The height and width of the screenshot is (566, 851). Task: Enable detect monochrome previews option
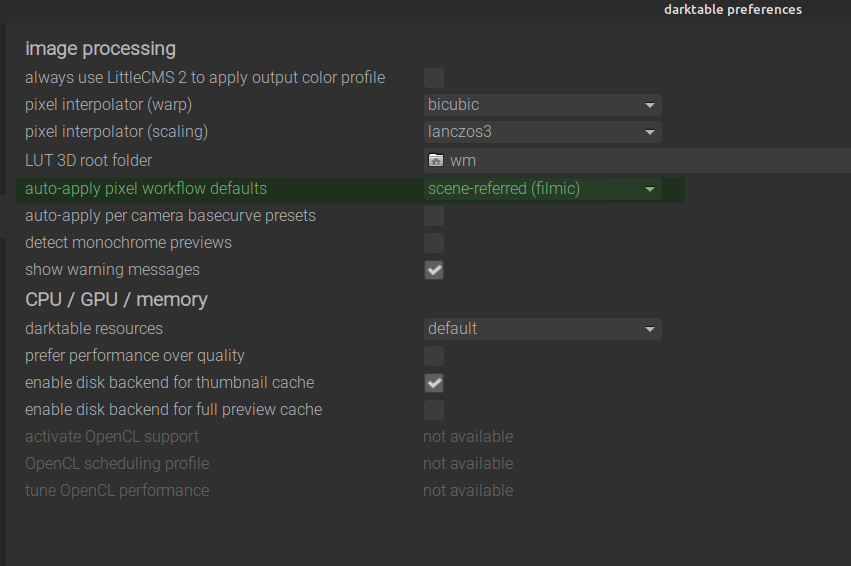coord(434,243)
